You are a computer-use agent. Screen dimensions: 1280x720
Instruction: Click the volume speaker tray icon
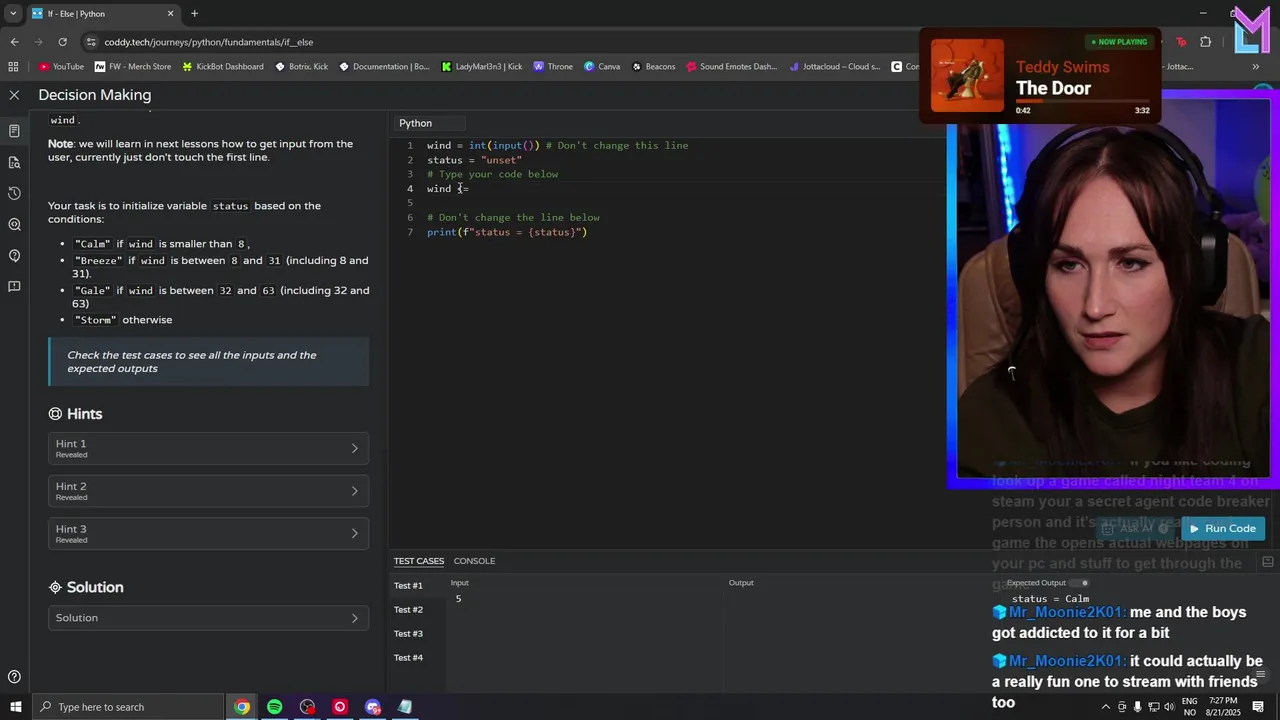[1170, 707]
